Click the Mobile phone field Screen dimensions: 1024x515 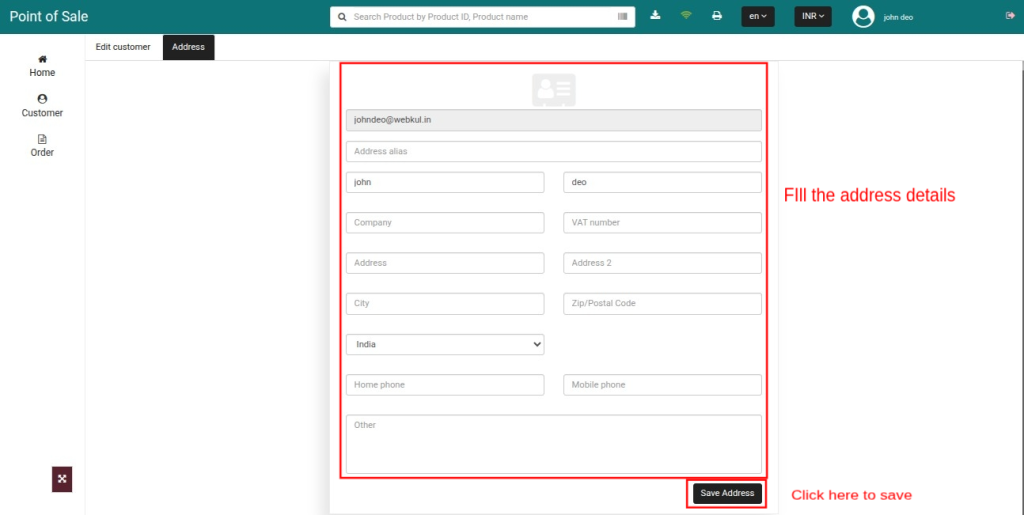click(x=662, y=384)
